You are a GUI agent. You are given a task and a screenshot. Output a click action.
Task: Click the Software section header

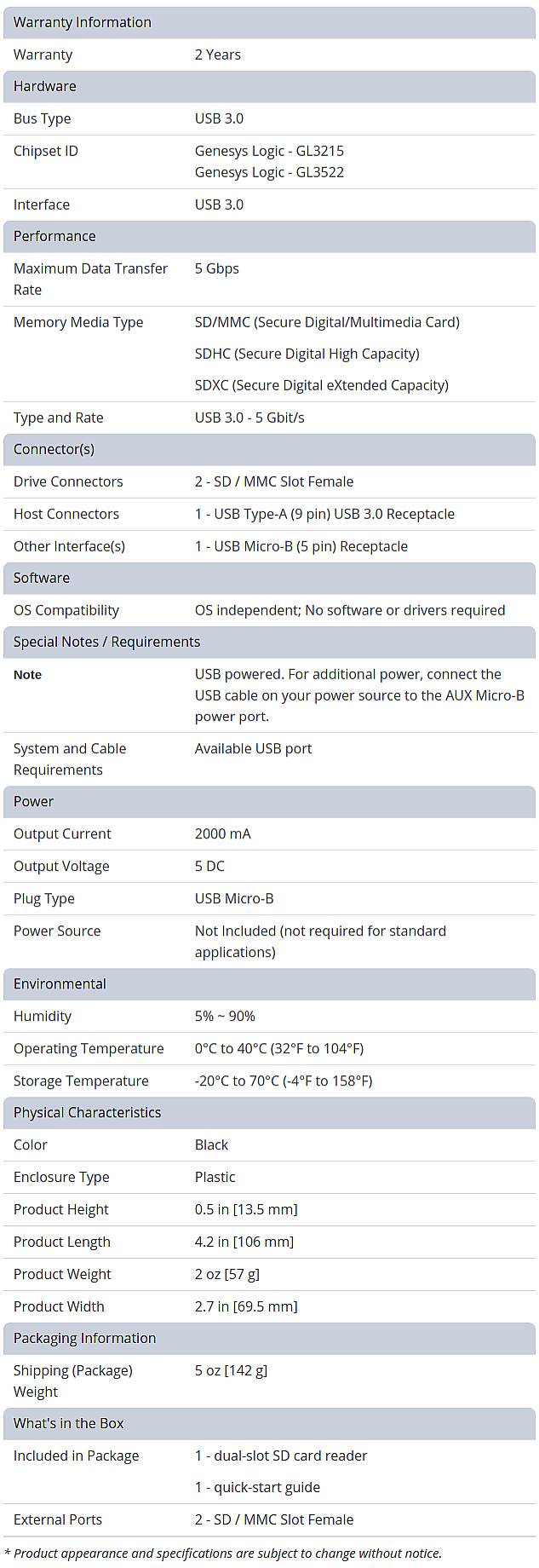coord(42,578)
